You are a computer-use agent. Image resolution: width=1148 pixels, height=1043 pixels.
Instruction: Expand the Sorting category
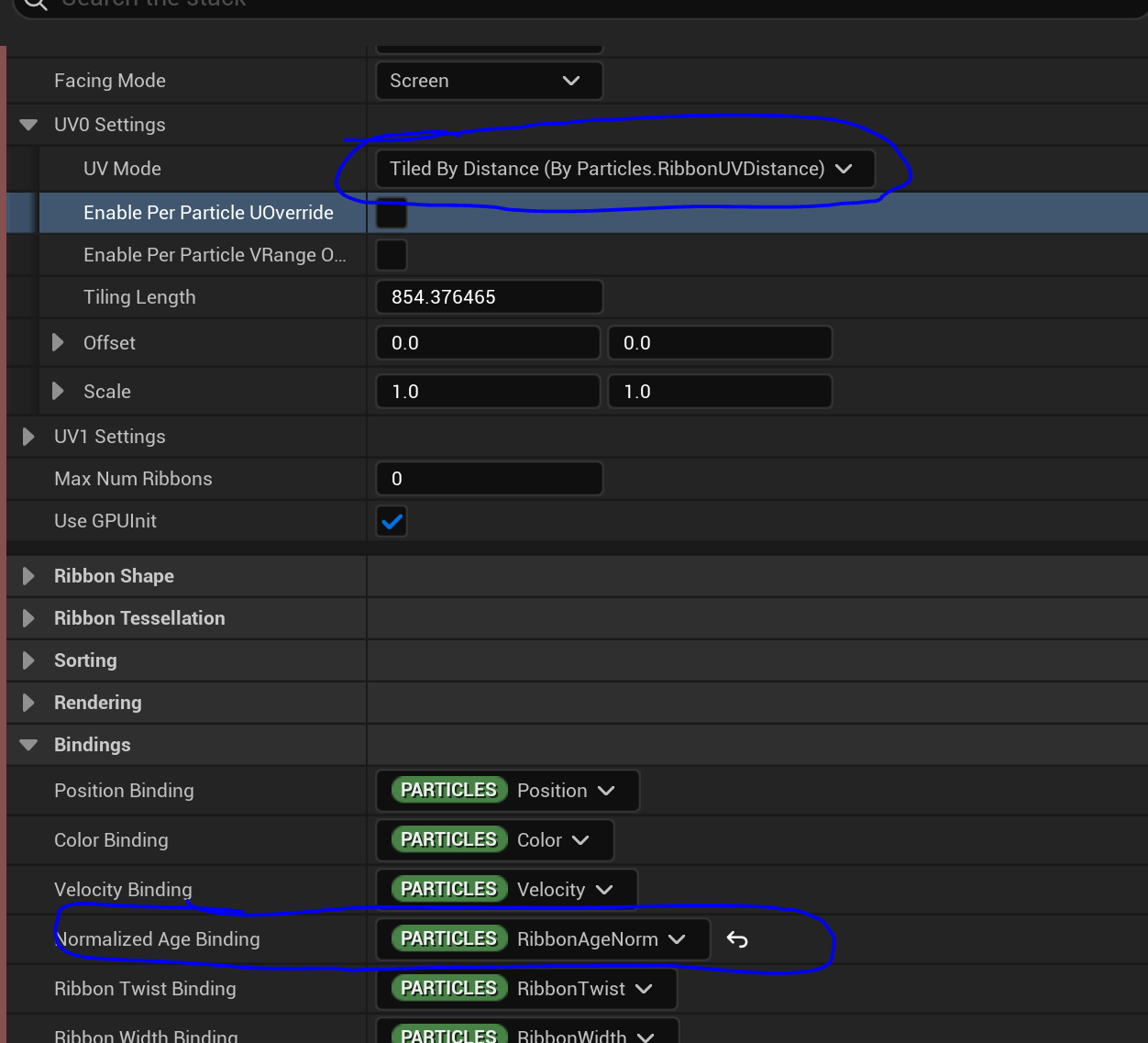28,660
